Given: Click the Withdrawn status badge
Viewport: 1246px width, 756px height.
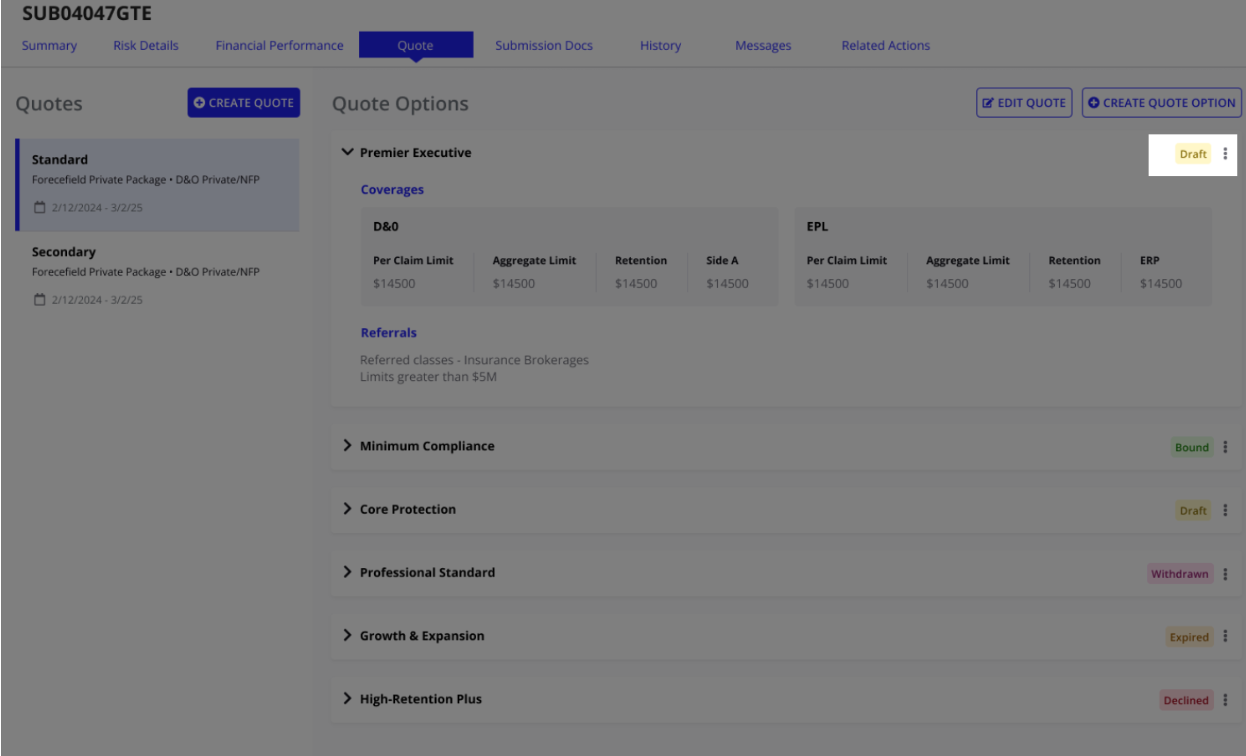Looking at the screenshot, I should pyautogui.click(x=1180, y=574).
